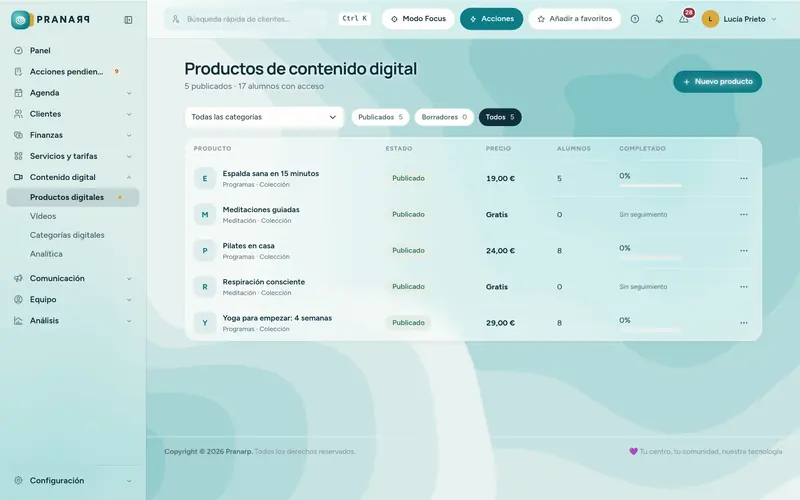The width and height of the screenshot is (800, 500).
Task: Click the Publicado status of Yoga para empezar
Action: click(x=408, y=323)
